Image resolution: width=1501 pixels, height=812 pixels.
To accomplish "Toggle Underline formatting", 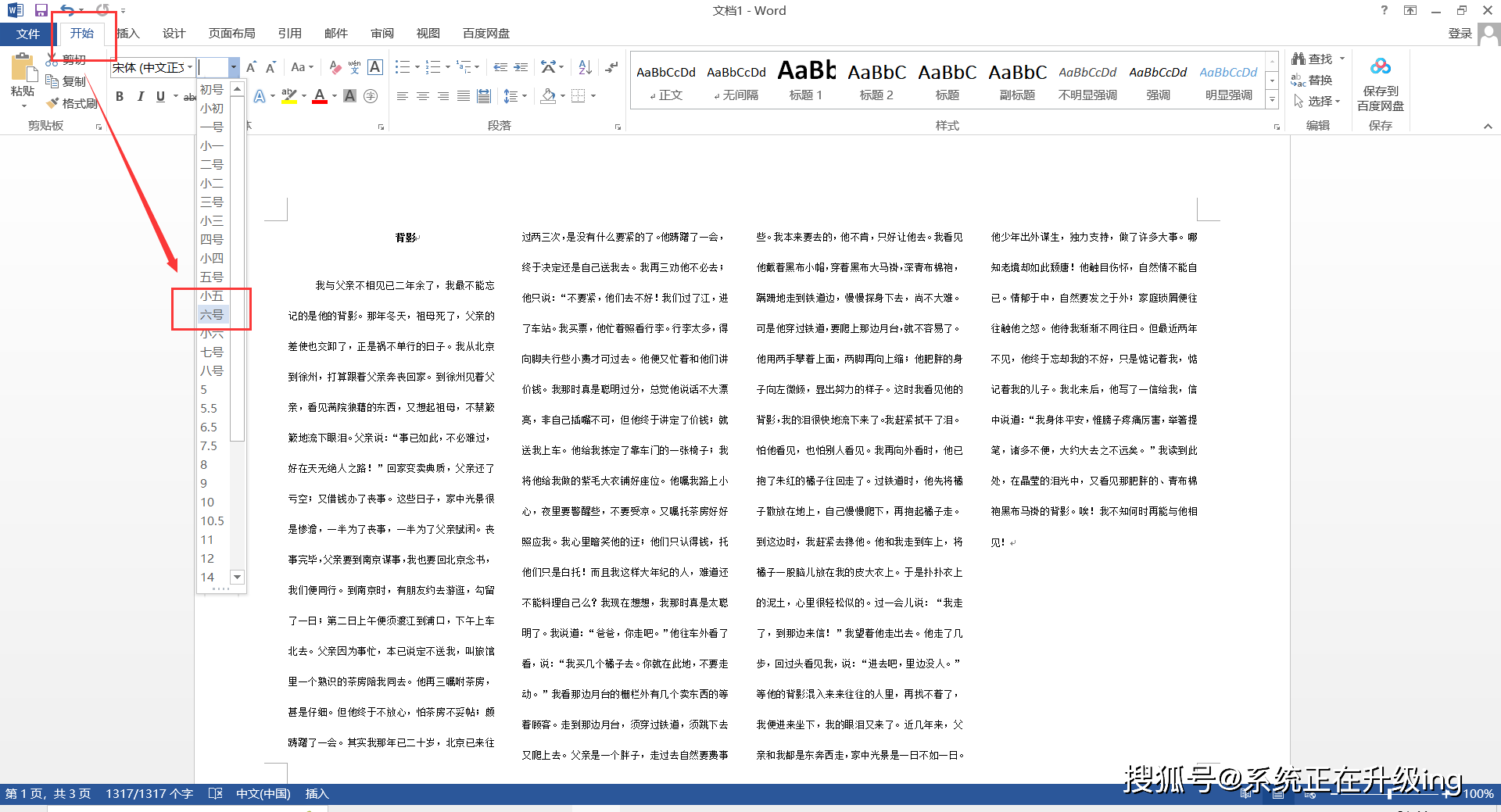I will pyautogui.click(x=160, y=96).
